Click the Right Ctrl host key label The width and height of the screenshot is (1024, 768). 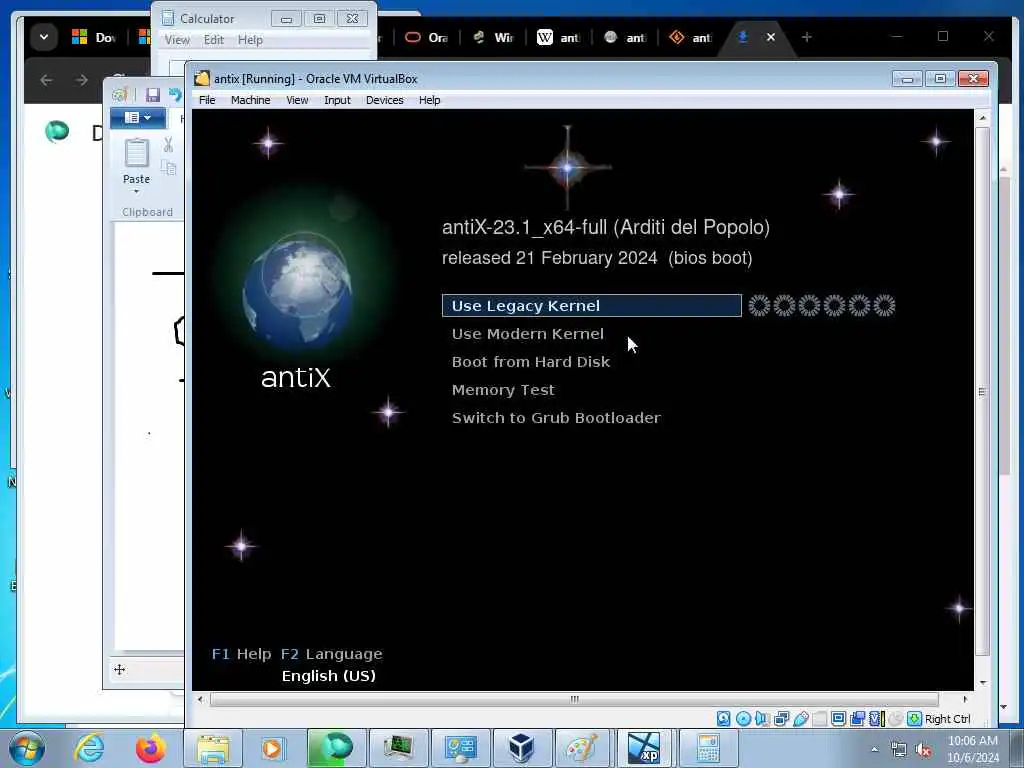point(948,719)
